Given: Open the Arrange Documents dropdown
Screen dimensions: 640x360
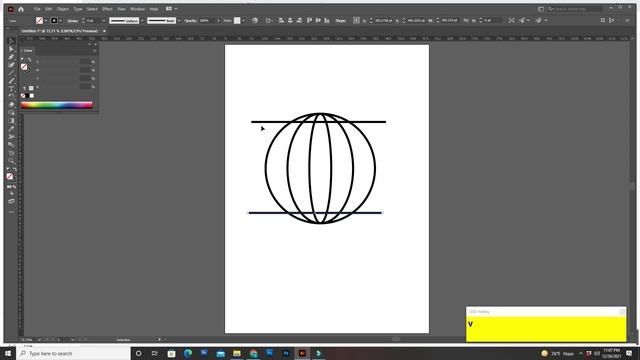Looking at the screenshot, I should point(171,9).
